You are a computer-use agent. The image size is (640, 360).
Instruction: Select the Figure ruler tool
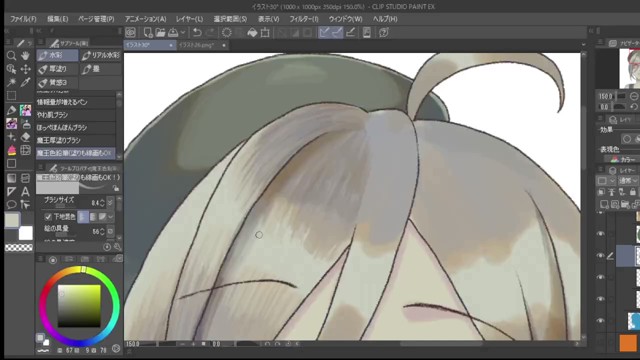coord(11,191)
